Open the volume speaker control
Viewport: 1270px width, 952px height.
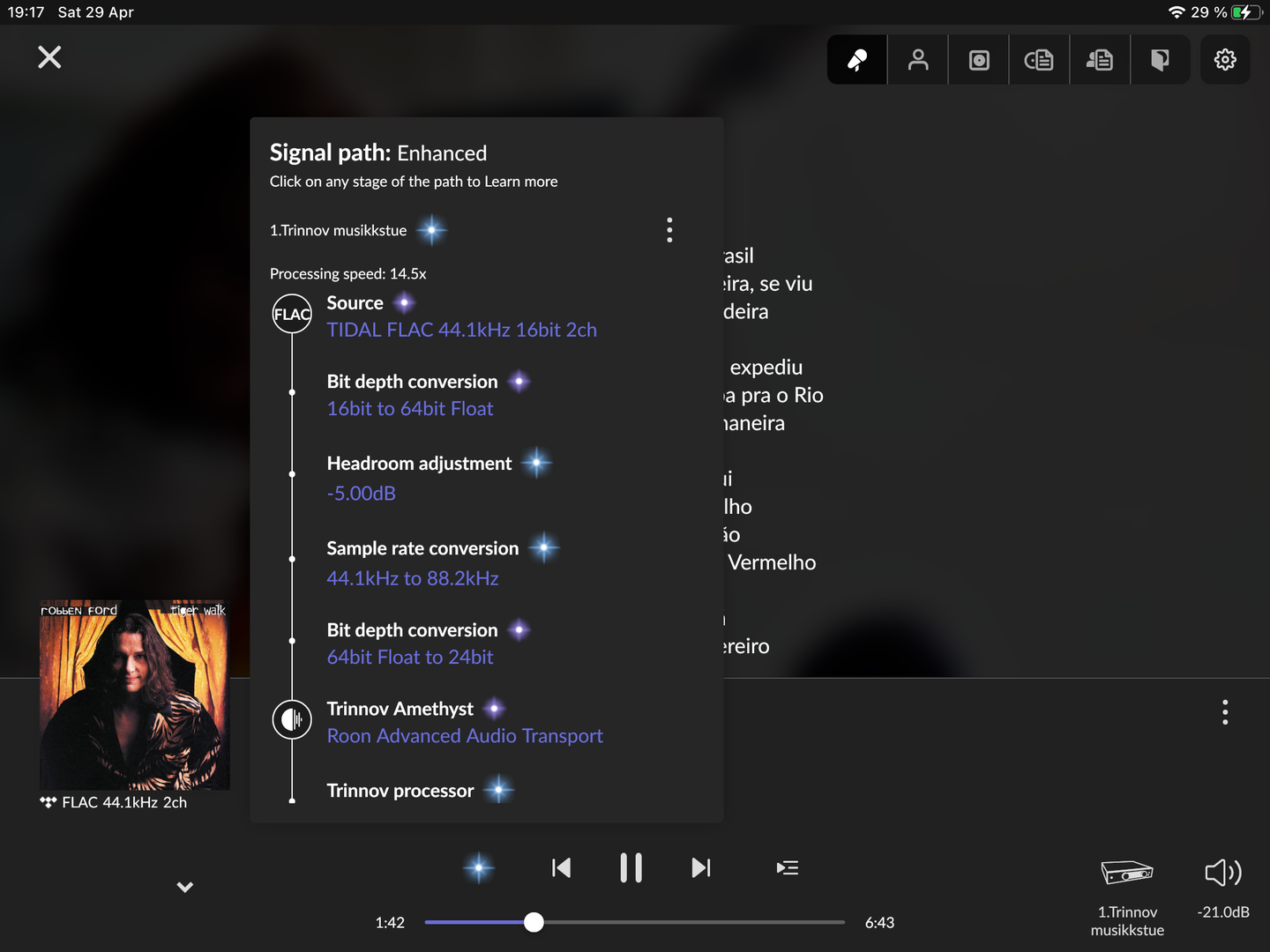pos(1223,873)
